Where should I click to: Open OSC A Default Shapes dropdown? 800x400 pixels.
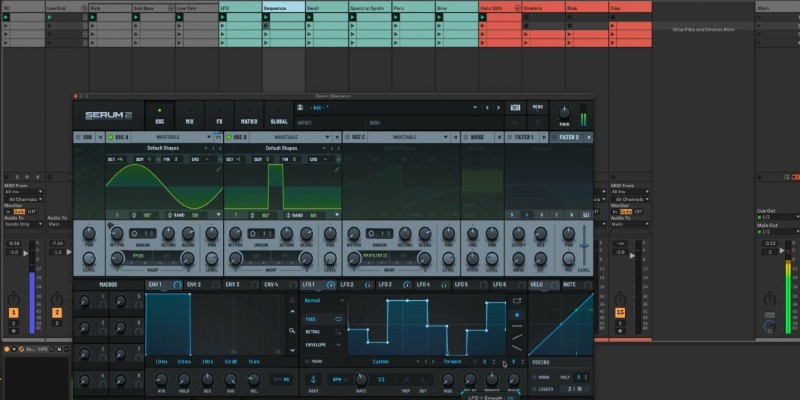tap(167, 148)
